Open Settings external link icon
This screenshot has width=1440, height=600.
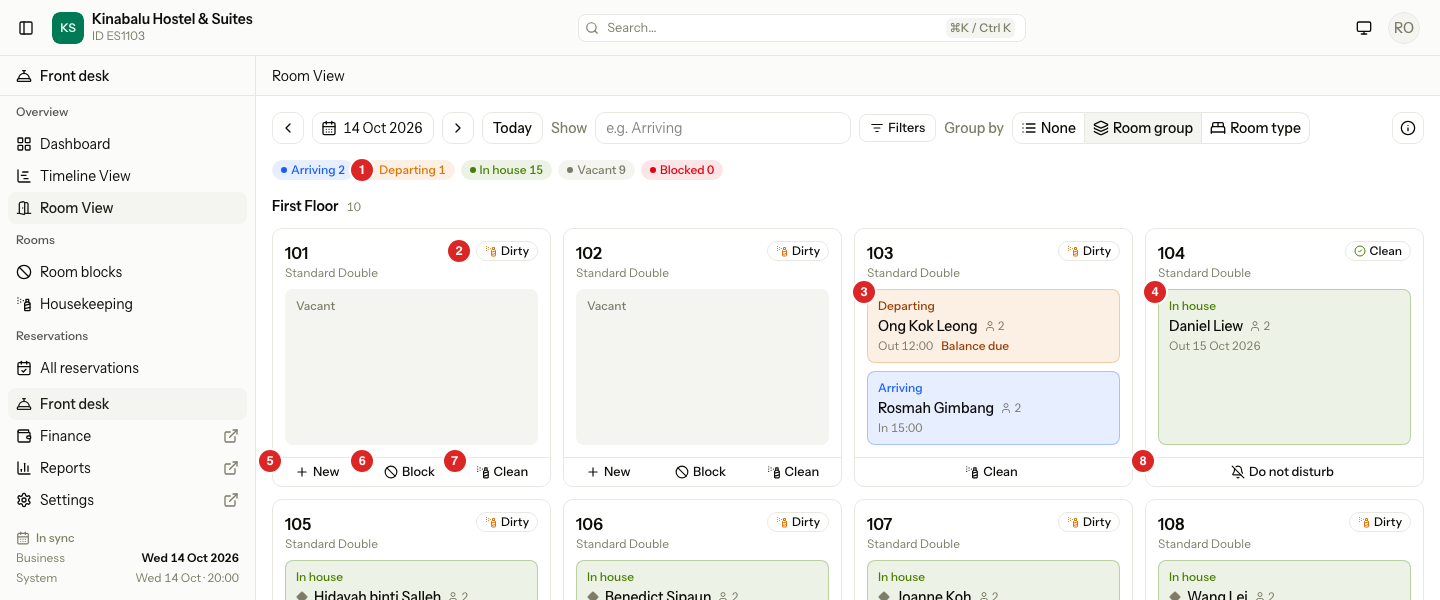[x=231, y=500]
